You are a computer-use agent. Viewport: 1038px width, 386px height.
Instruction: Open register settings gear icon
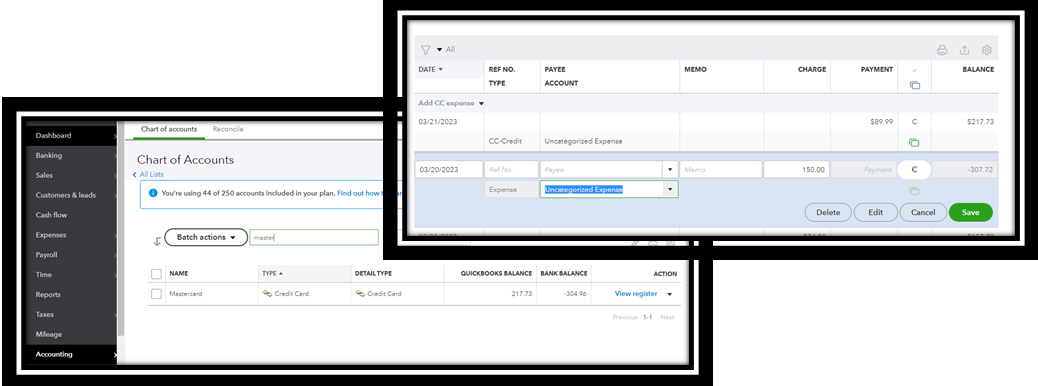(x=986, y=50)
